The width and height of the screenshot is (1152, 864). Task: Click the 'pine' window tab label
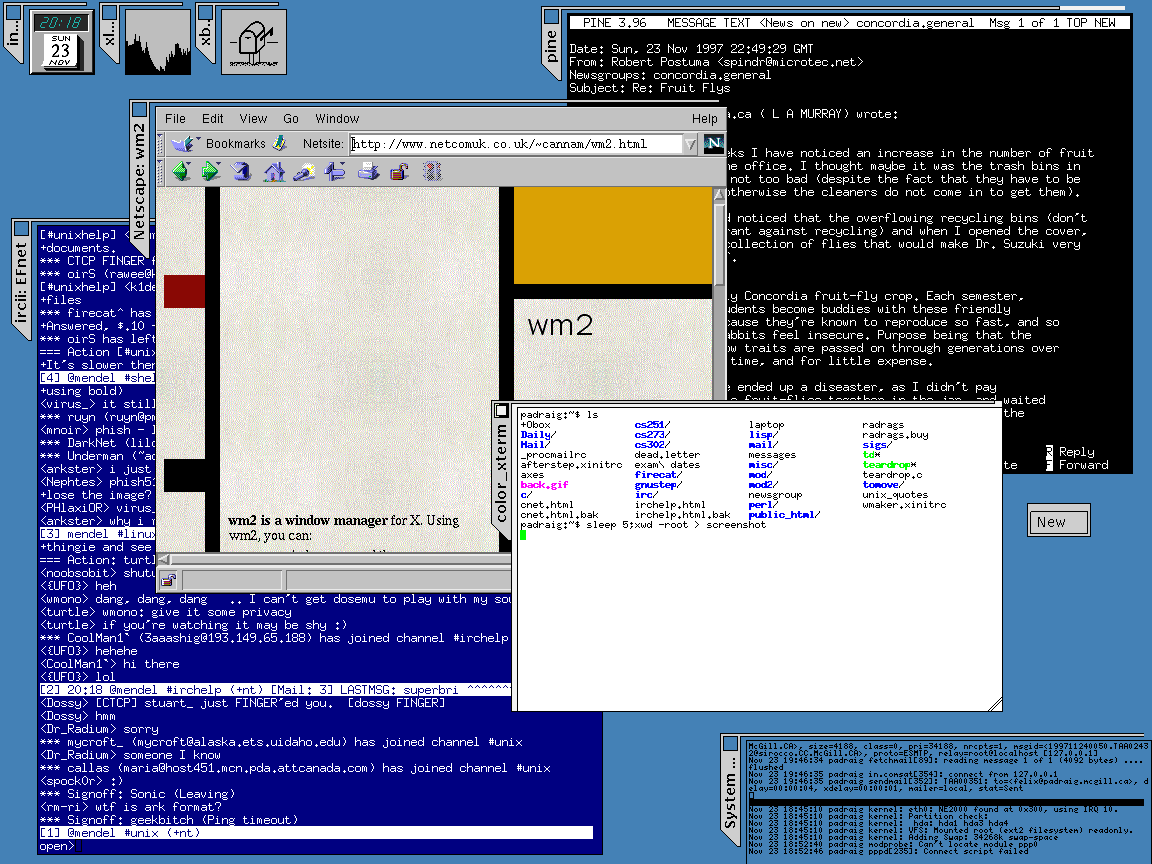pyautogui.click(x=551, y=46)
